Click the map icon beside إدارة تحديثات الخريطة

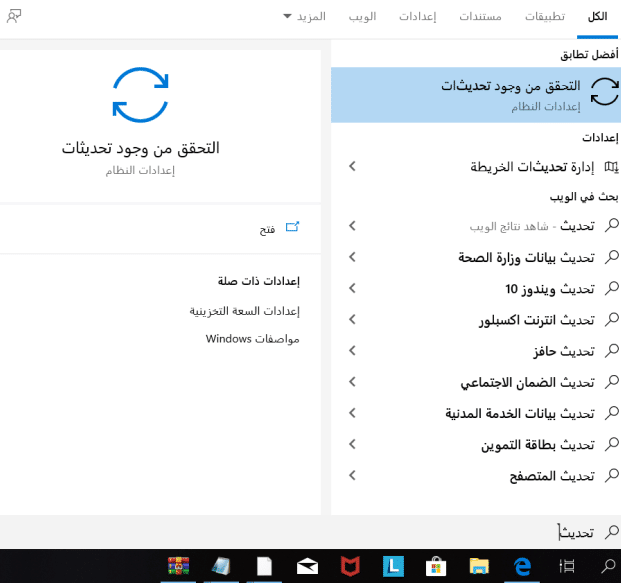611,167
